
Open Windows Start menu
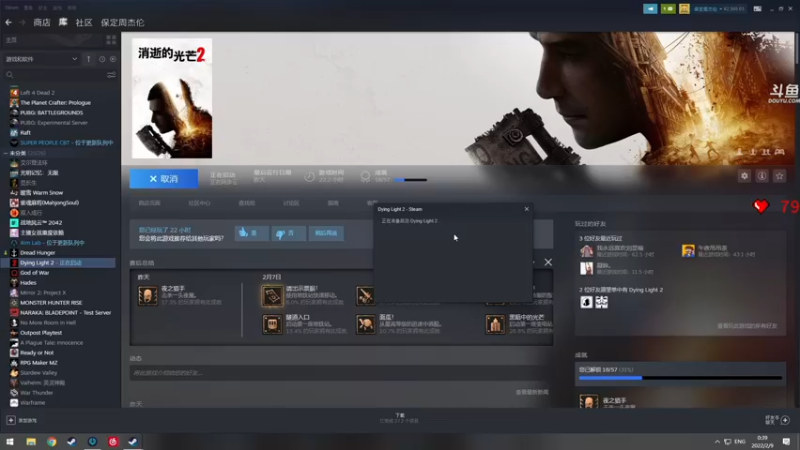(10, 442)
